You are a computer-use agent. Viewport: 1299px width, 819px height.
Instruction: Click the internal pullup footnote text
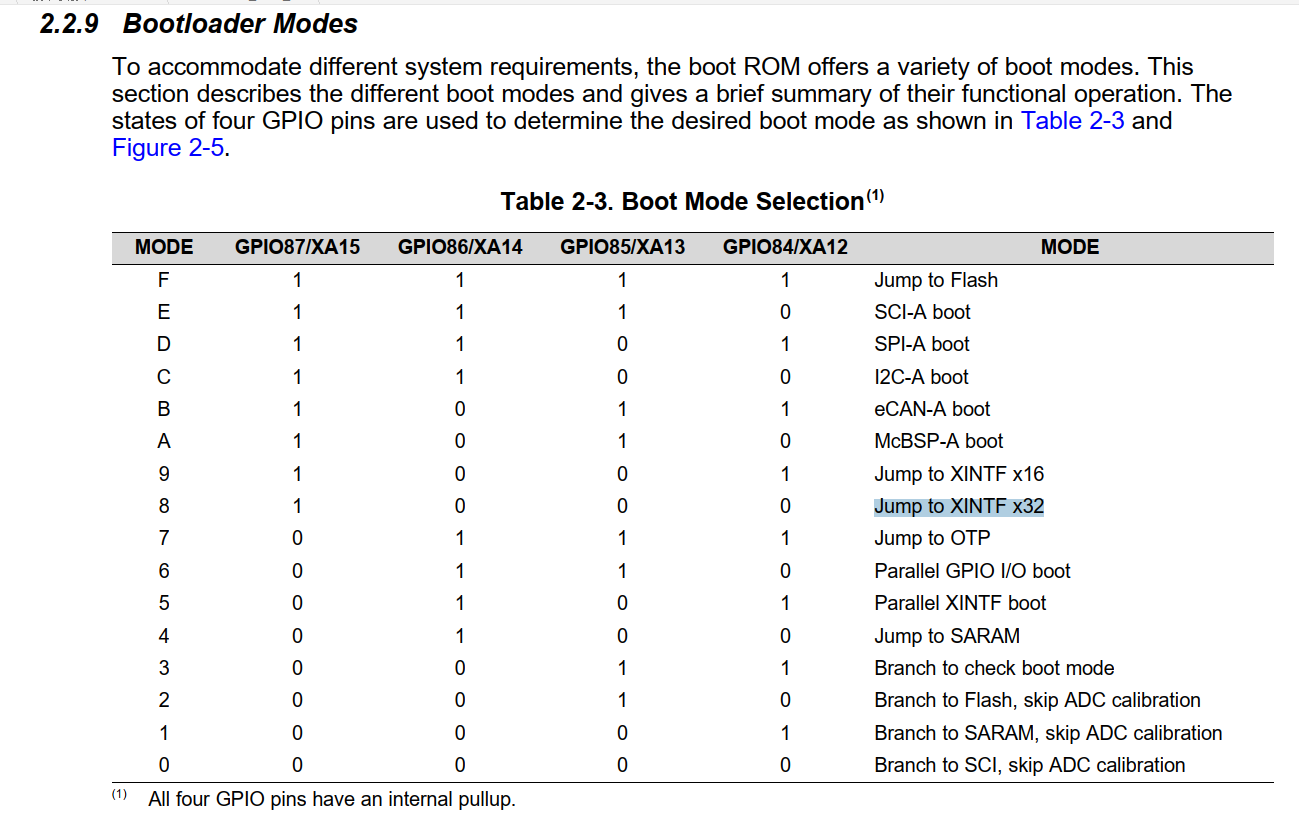331,799
